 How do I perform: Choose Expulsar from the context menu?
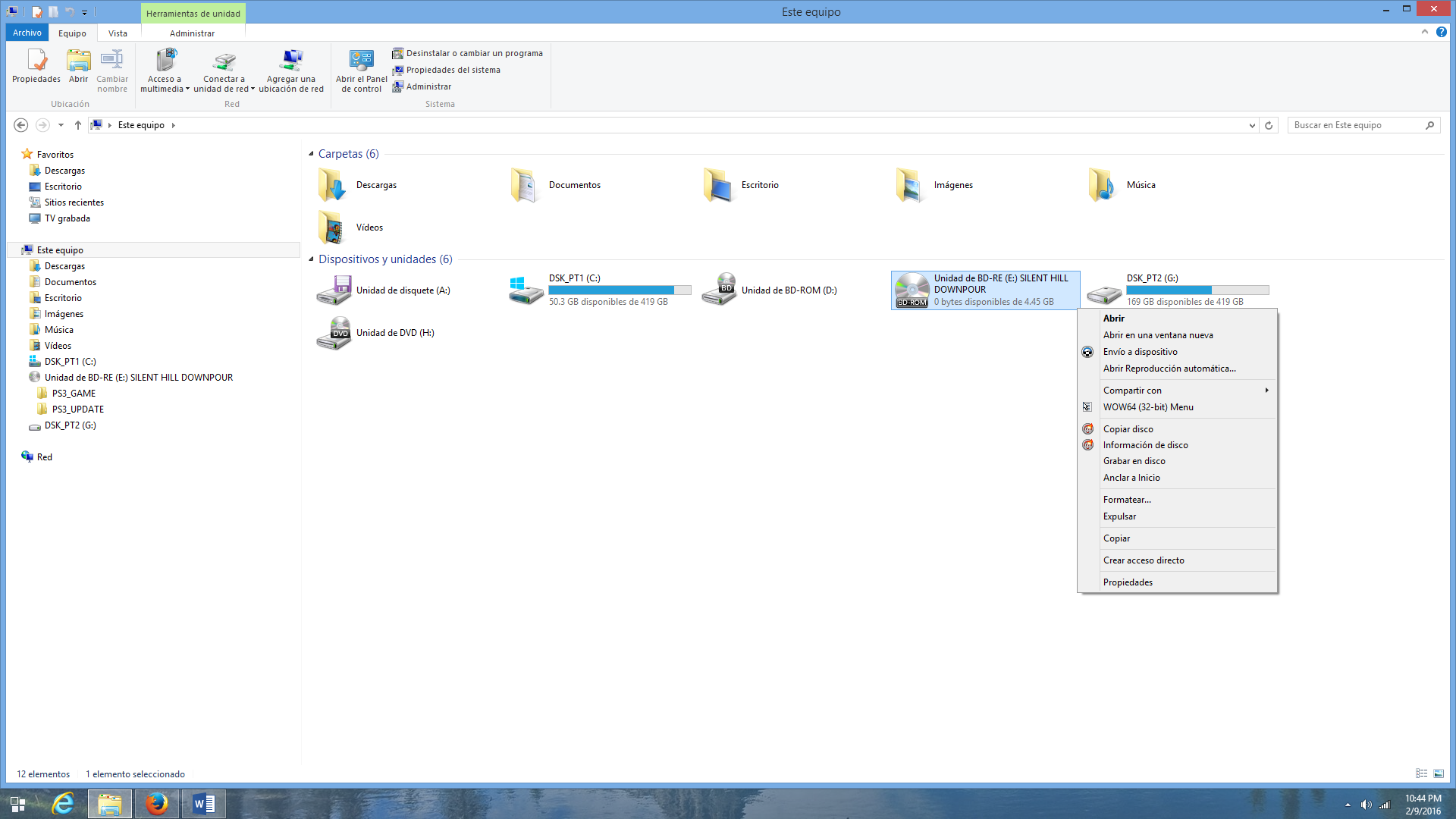coord(1119,516)
